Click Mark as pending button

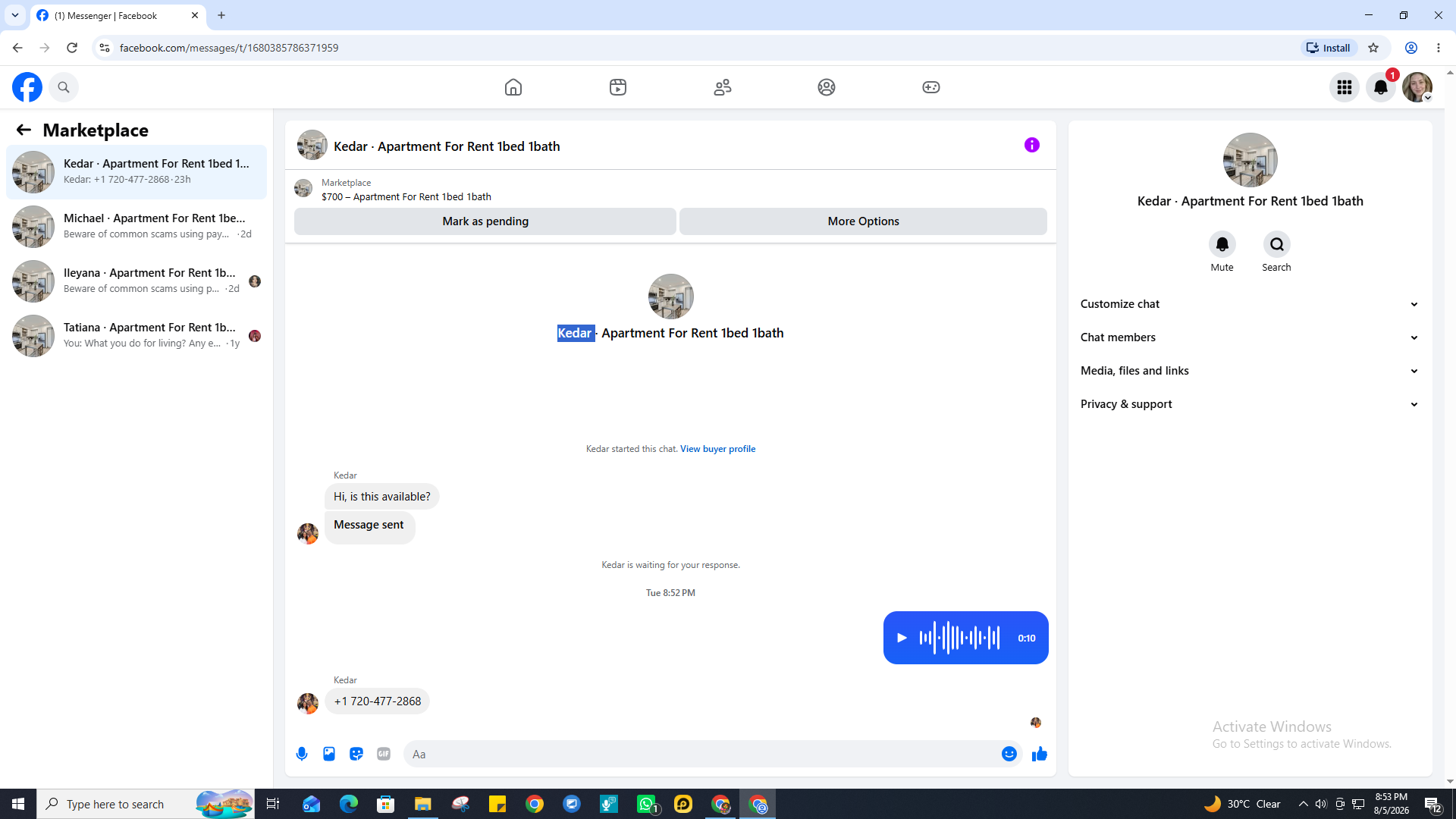click(x=485, y=221)
